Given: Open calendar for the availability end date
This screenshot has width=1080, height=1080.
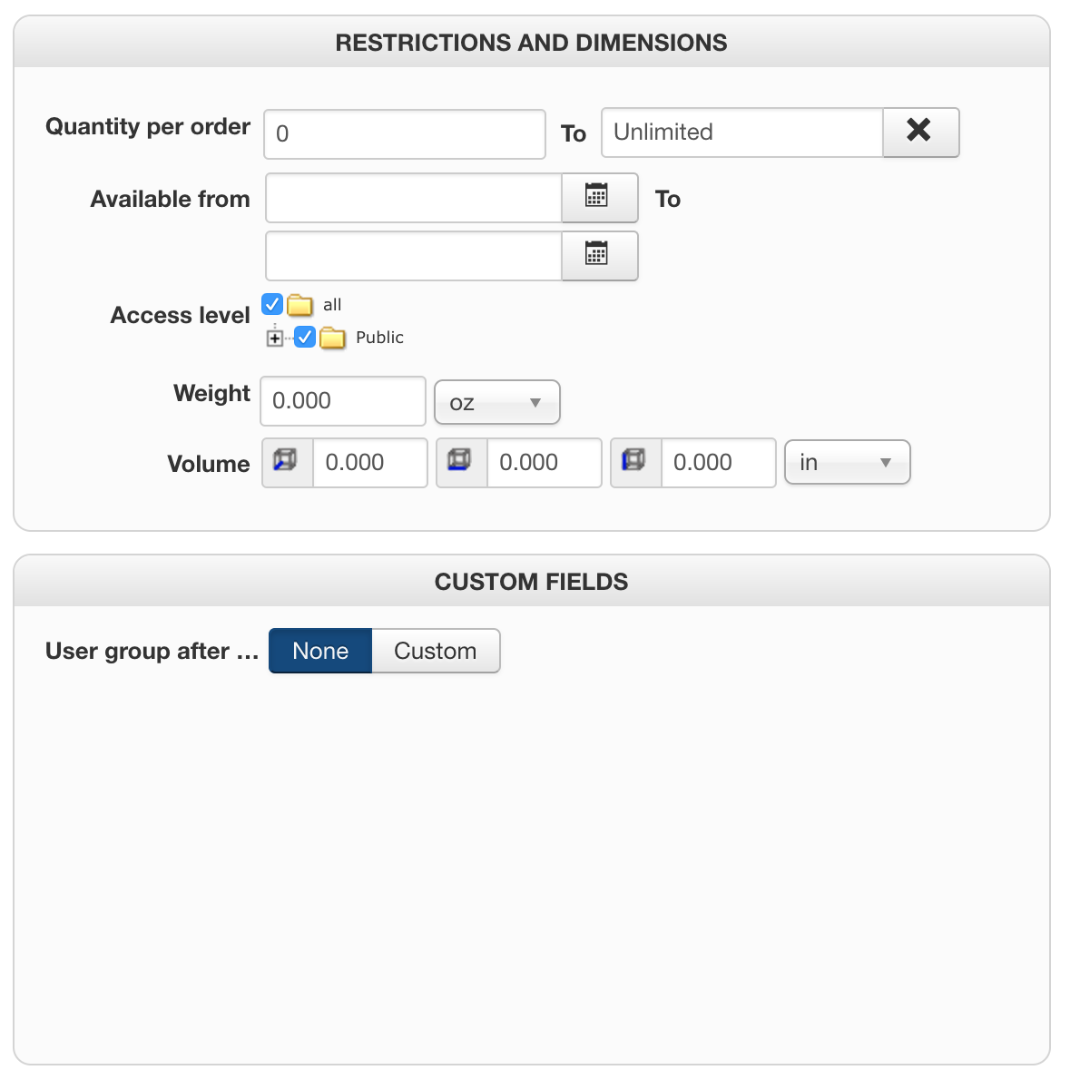Looking at the screenshot, I should point(598,256).
